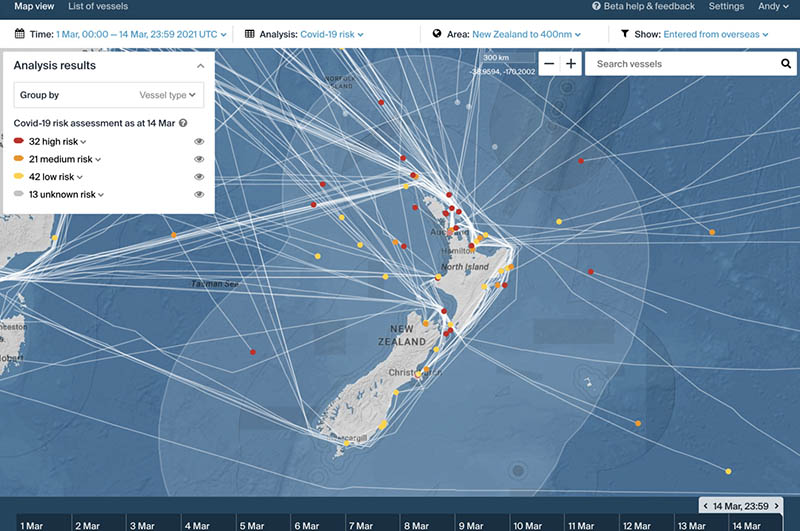Screen dimensions: 800x531
Task: Step timeline back with left arrow
Action: click(x=706, y=506)
